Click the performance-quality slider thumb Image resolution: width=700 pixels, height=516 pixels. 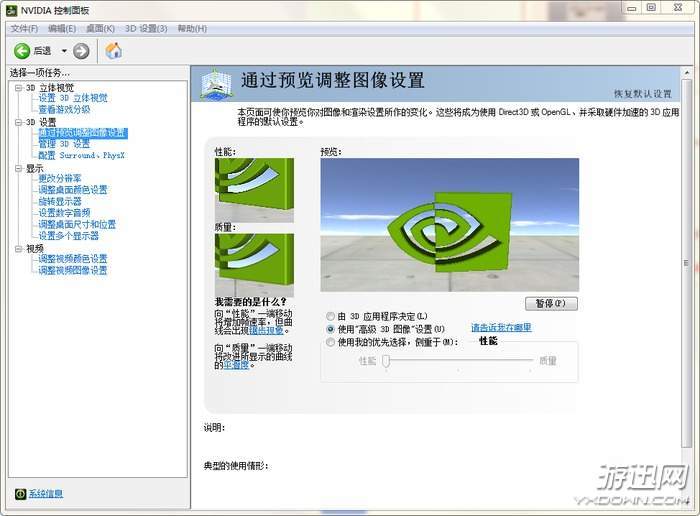386,361
